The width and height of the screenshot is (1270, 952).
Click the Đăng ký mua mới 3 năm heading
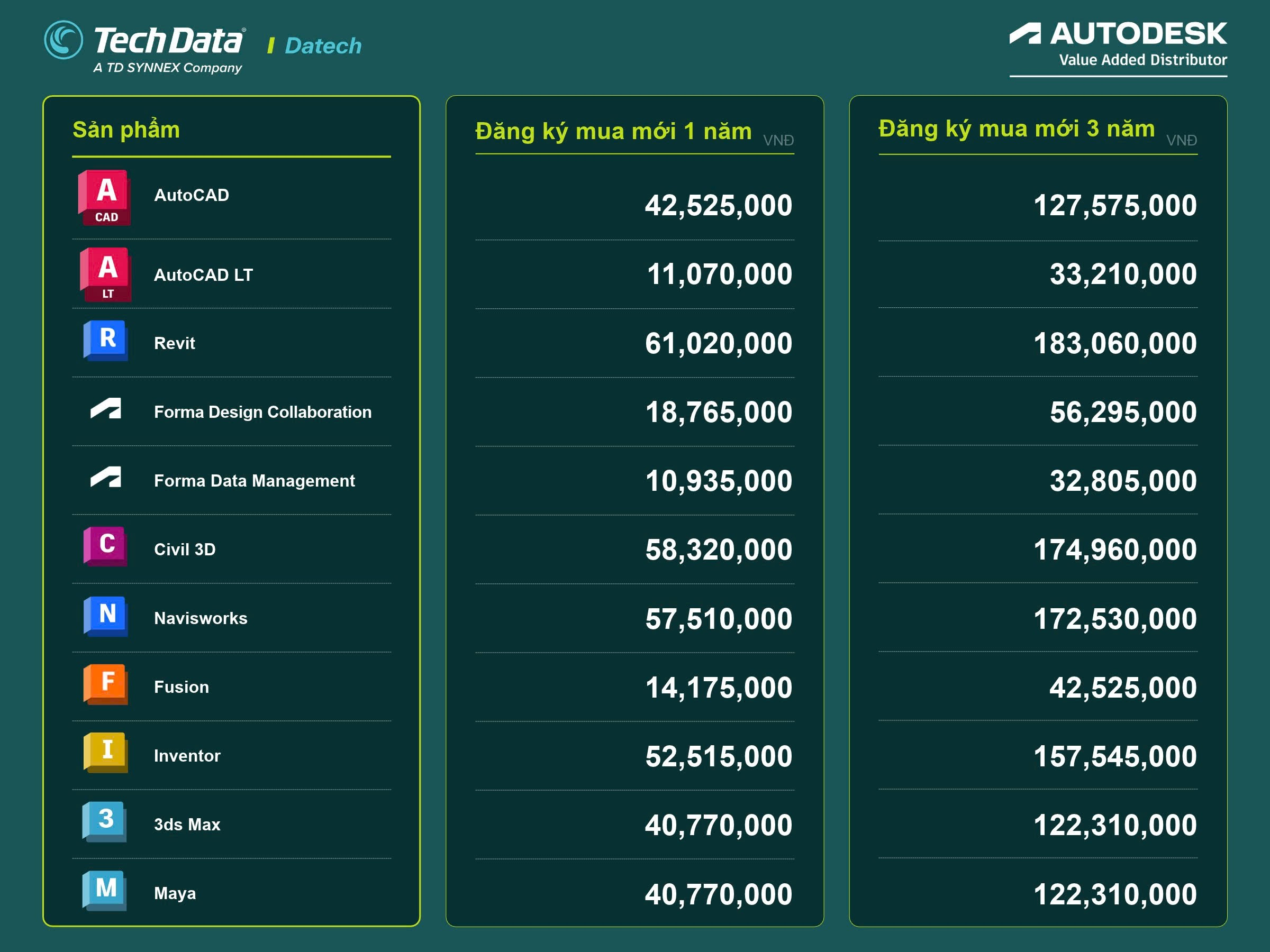[x=1016, y=129]
